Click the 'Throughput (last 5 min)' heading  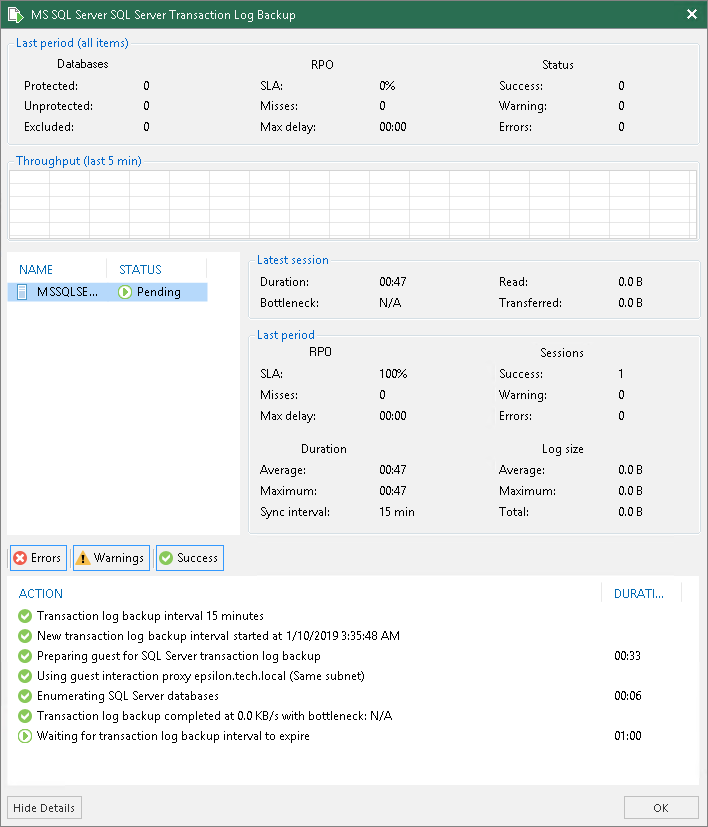(x=79, y=161)
